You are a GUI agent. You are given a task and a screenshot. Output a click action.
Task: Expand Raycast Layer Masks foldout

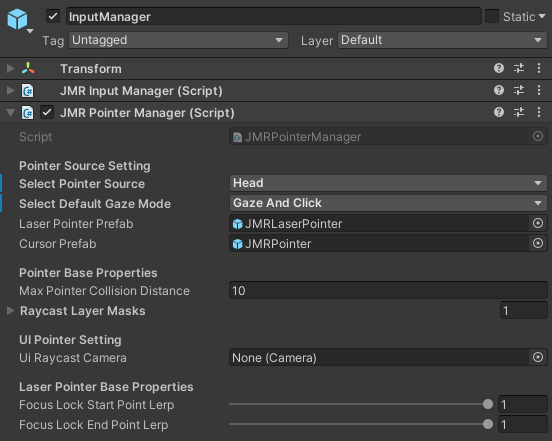coord(11,310)
